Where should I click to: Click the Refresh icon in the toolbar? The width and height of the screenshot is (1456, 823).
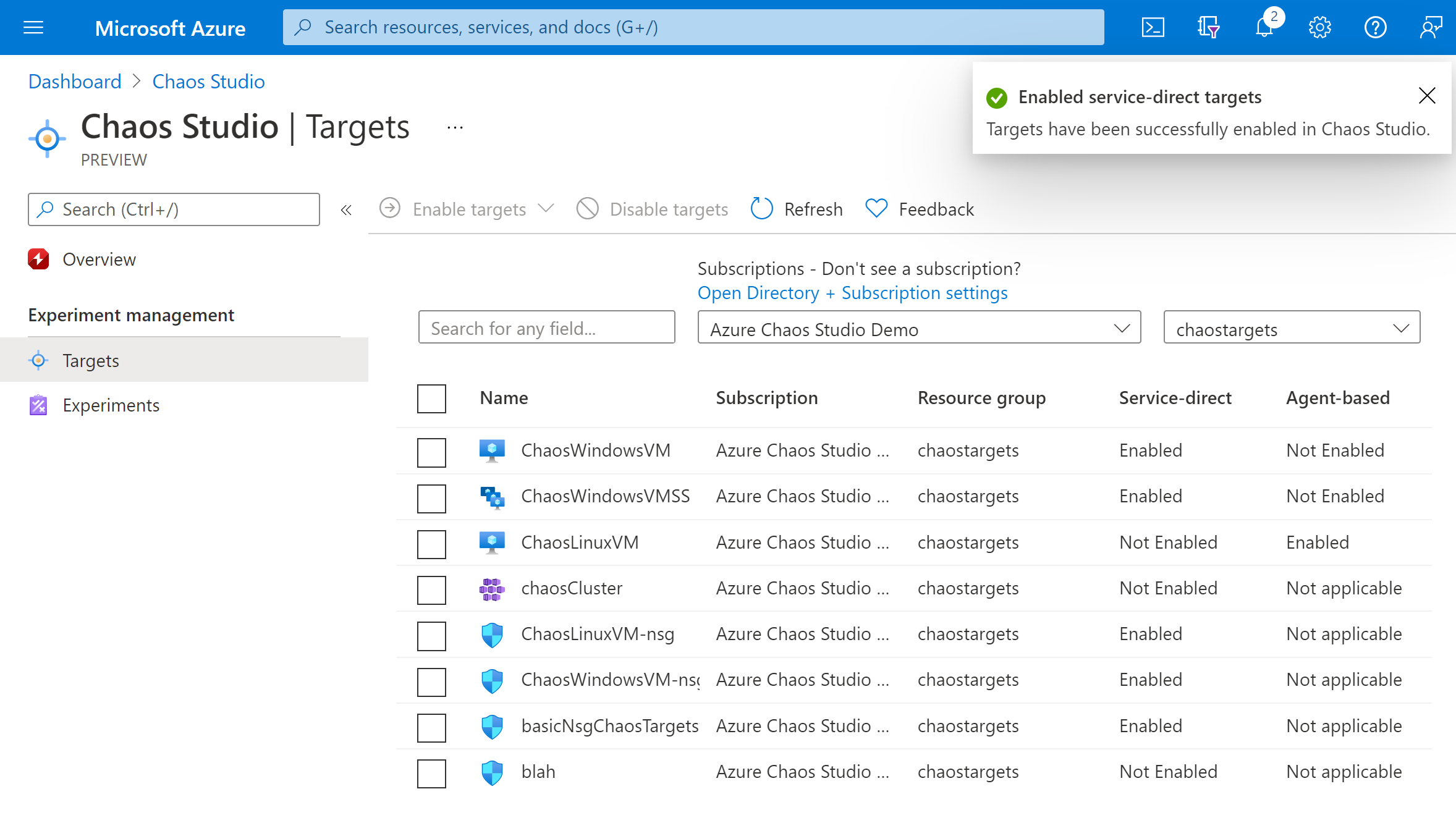click(762, 208)
